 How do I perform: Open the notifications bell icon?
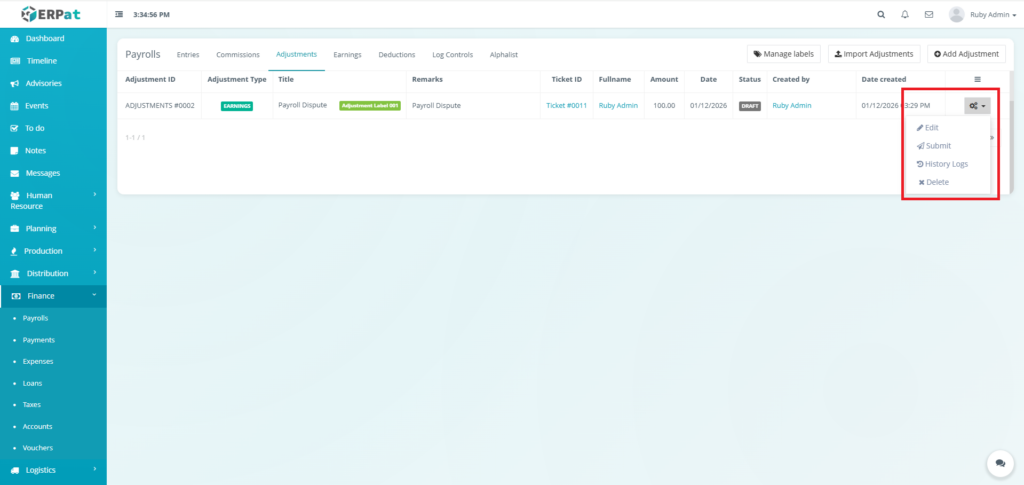click(x=905, y=15)
